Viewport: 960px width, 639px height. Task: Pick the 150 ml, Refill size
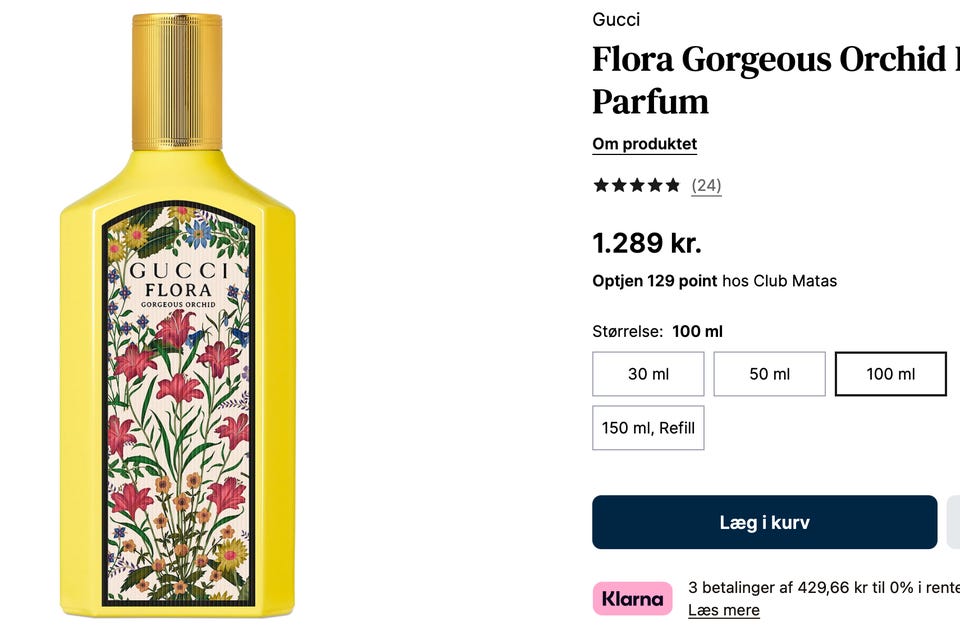[x=648, y=428]
